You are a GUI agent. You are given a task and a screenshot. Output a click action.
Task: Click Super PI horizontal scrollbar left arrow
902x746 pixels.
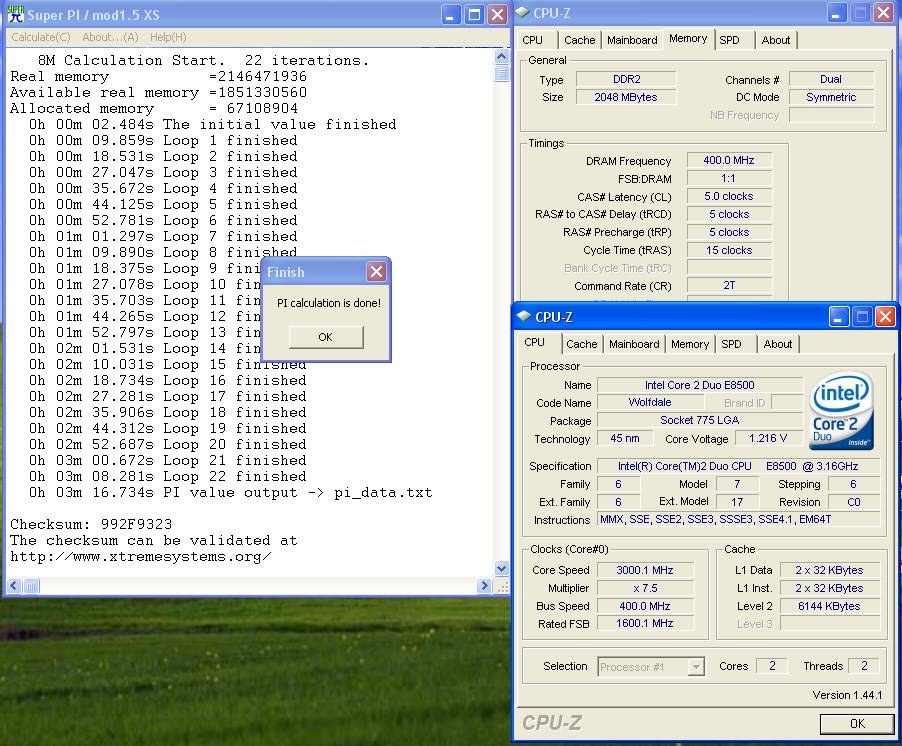tap(14, 586)
